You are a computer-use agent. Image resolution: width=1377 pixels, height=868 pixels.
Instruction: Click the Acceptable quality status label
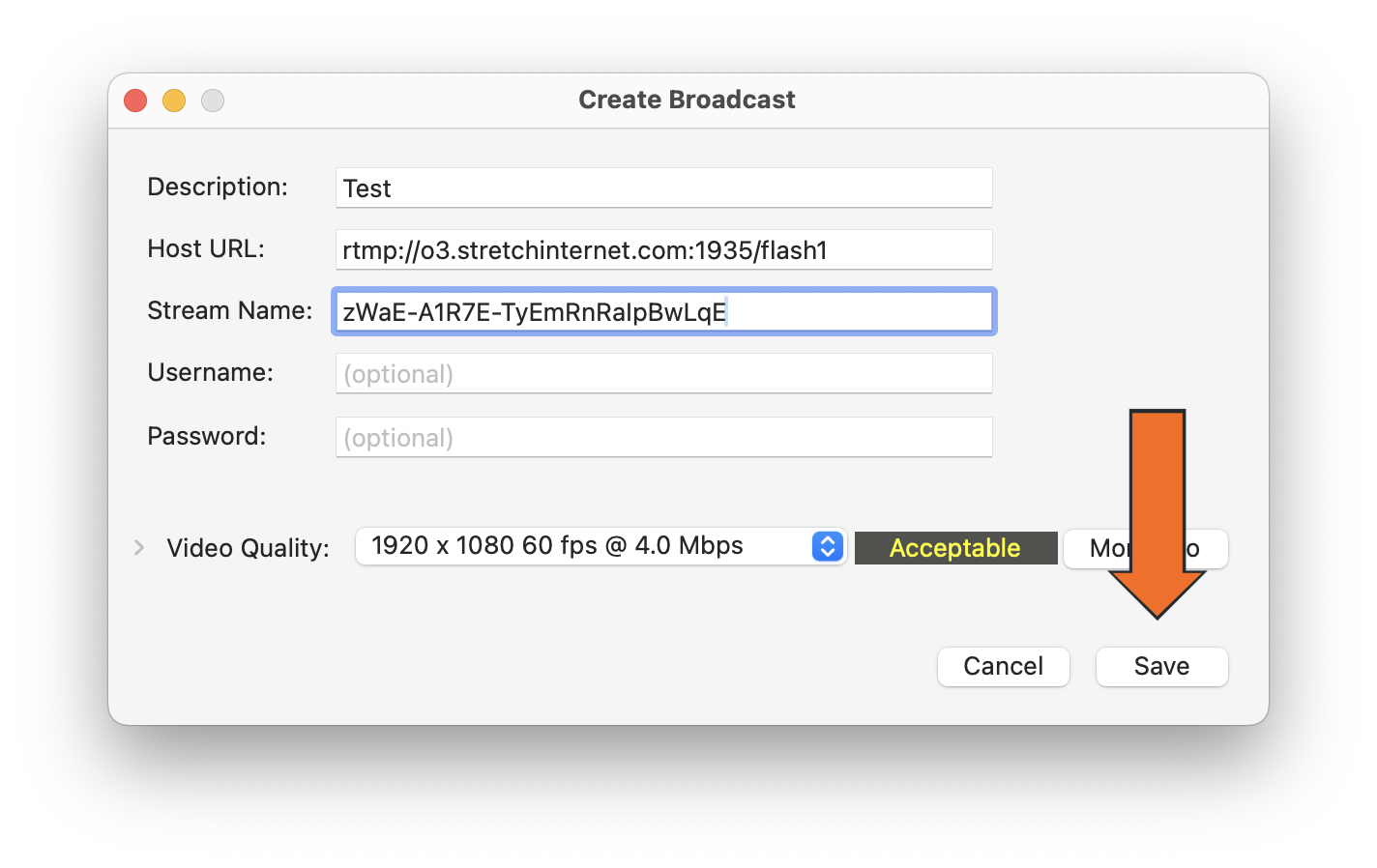(954, 548)
